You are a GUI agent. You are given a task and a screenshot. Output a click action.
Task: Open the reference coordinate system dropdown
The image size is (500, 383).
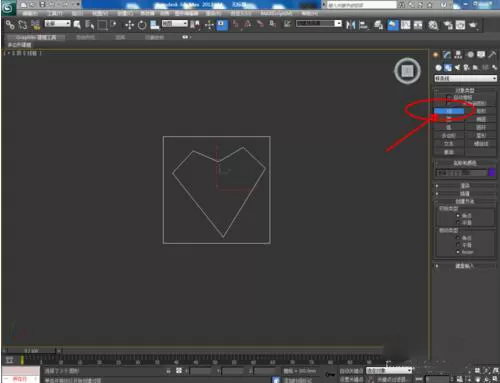175,24
